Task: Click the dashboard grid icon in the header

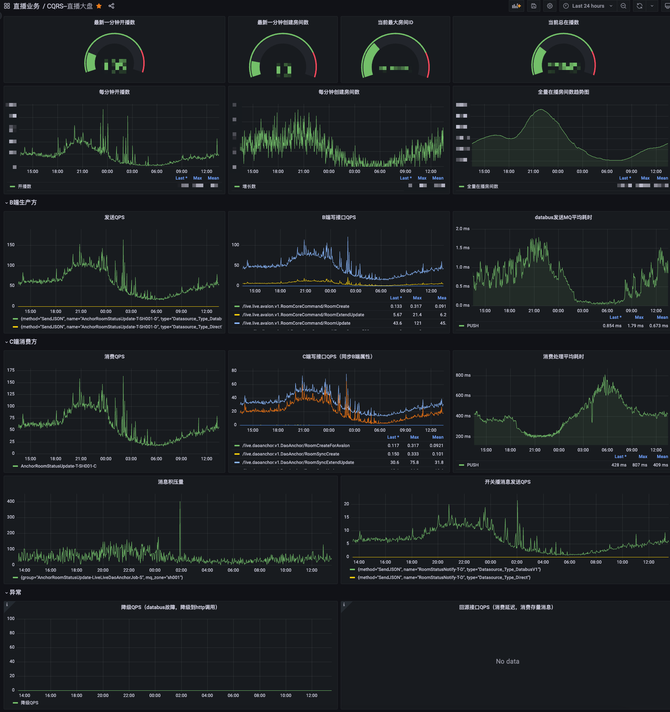Action: [6, 6]
